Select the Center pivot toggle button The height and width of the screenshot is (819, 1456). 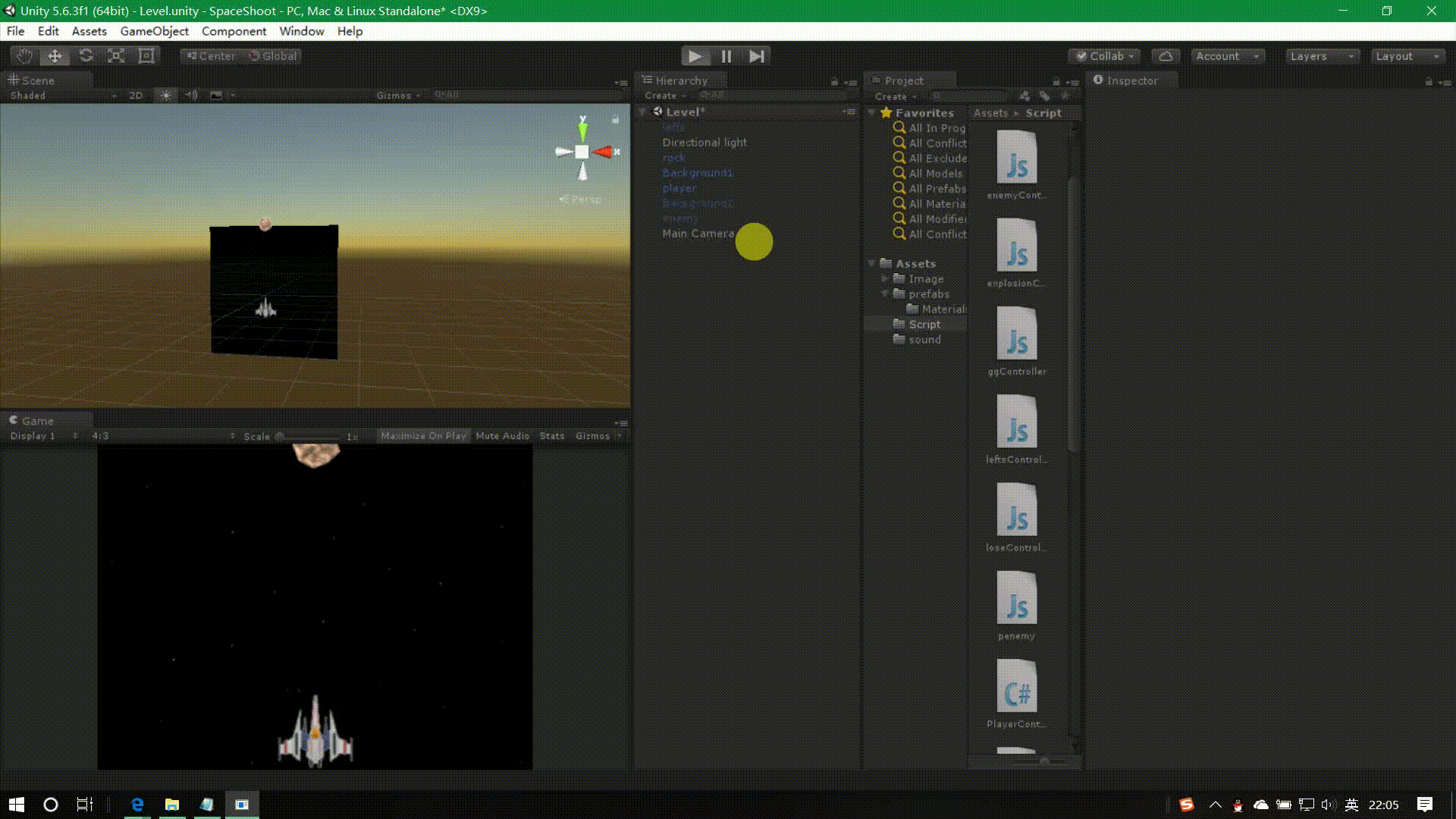(210, 56)
